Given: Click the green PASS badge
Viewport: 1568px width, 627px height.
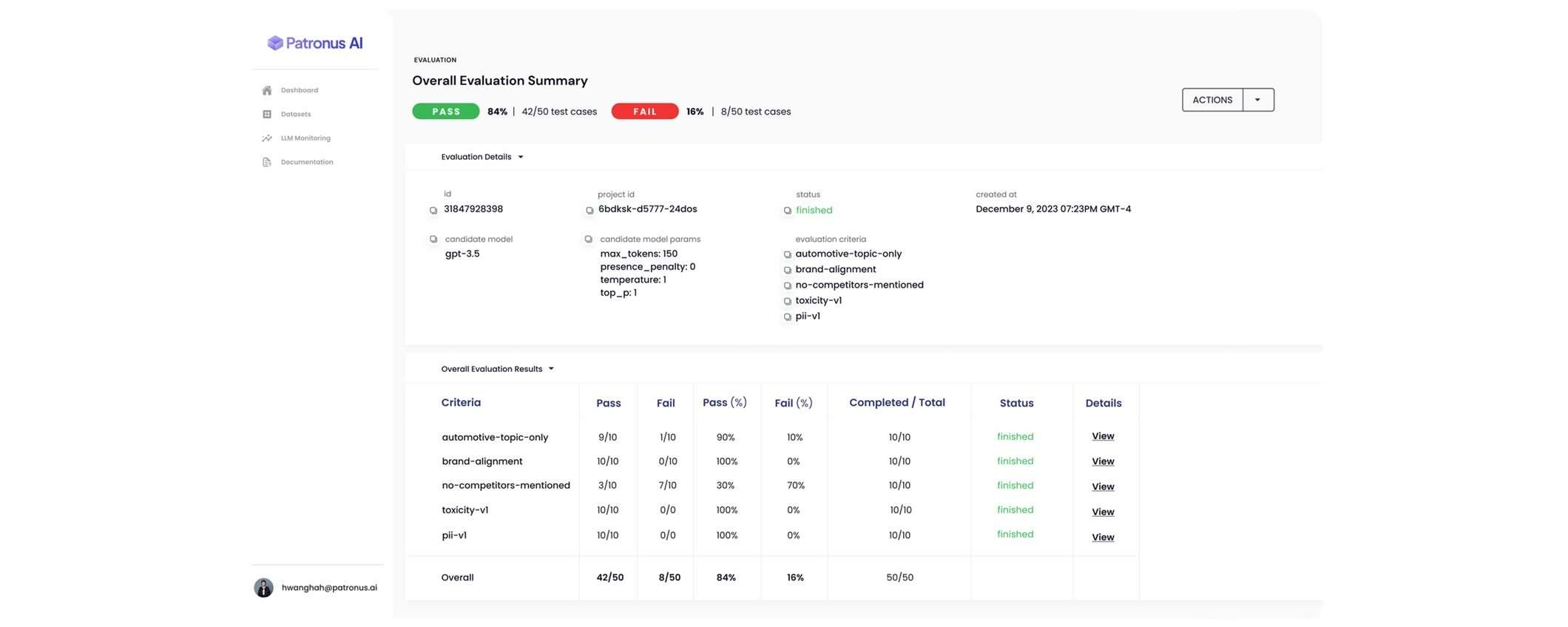Looking at the screenshot, I should click(446, 112).
